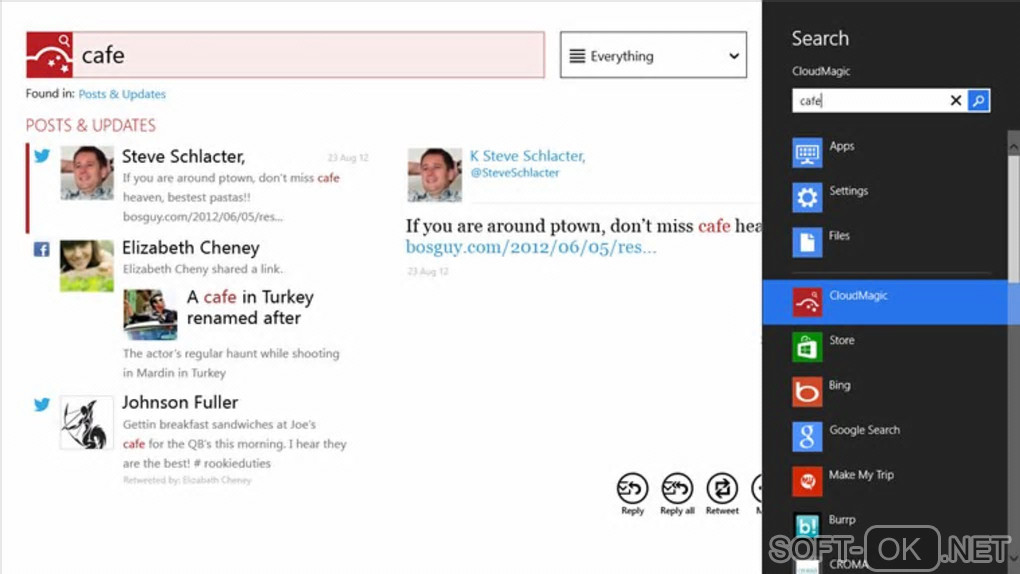Open the bosguy.com link in tweet preview
This screenshot has width=1020, height=574.
point(531,247)
